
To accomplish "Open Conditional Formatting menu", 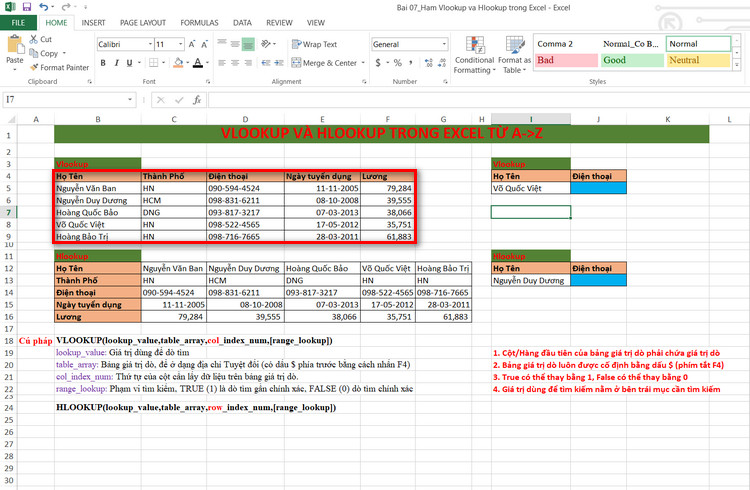I will [x=474, y=55].
